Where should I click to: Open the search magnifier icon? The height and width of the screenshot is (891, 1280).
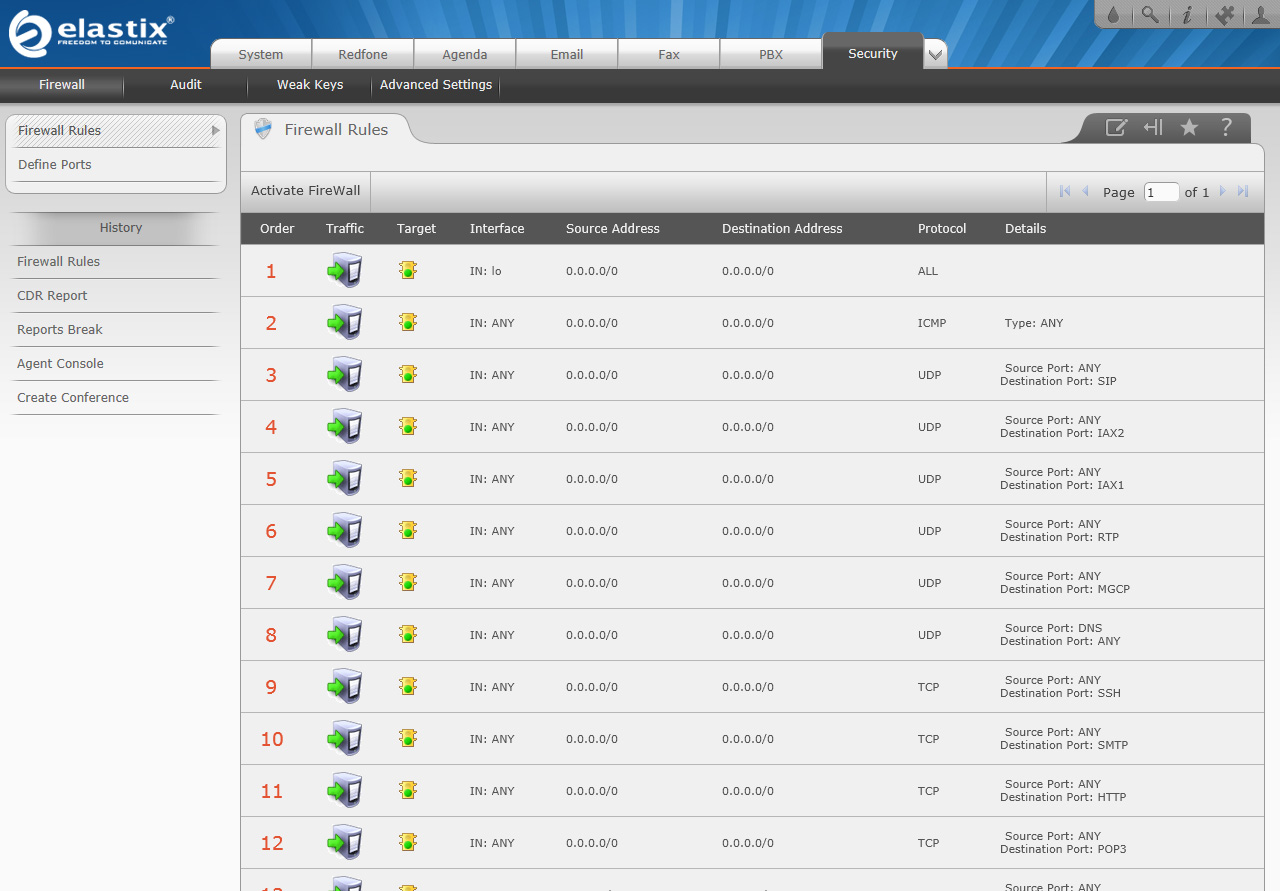(1150, 15)
